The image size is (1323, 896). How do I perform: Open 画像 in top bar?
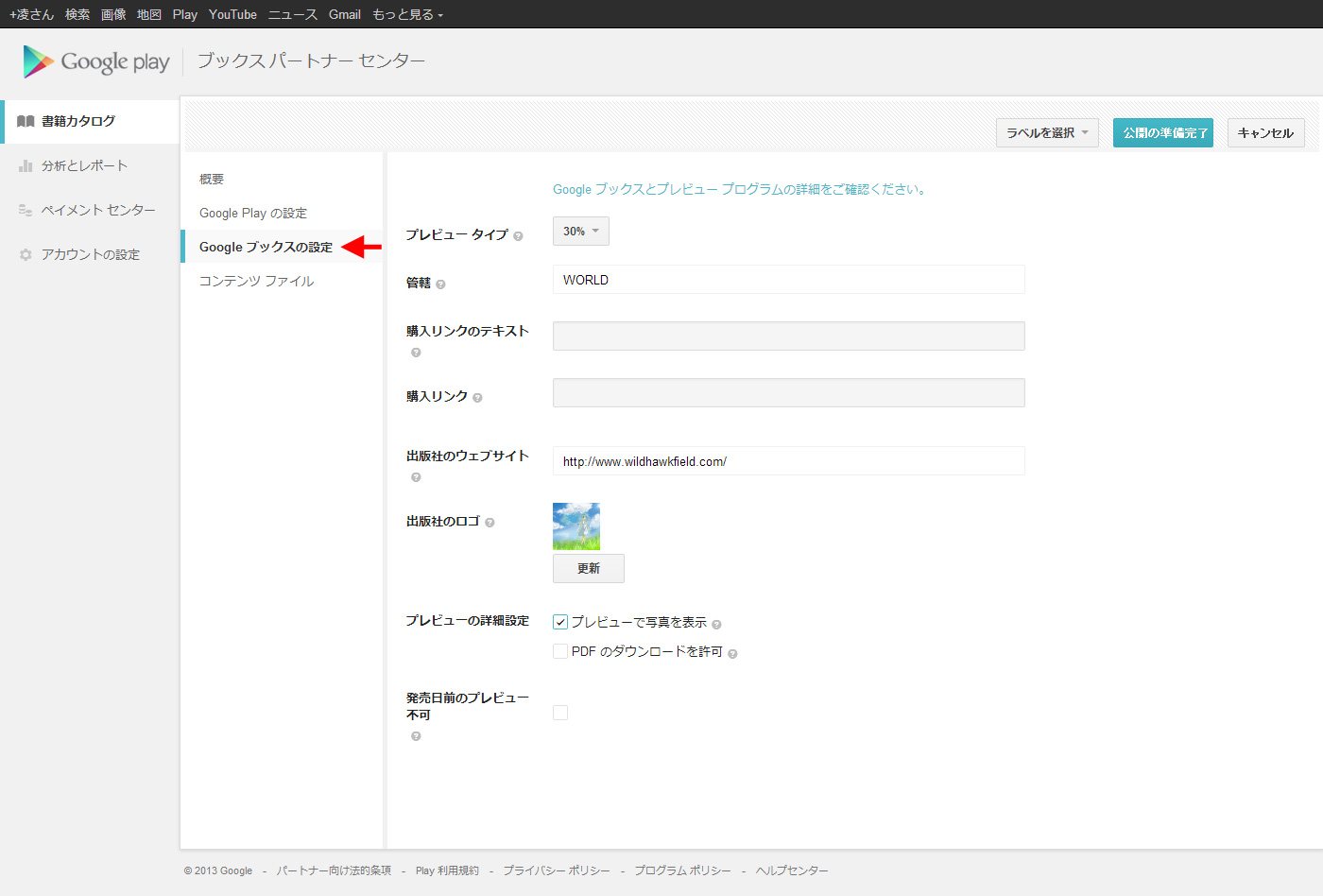coord(113,14)
